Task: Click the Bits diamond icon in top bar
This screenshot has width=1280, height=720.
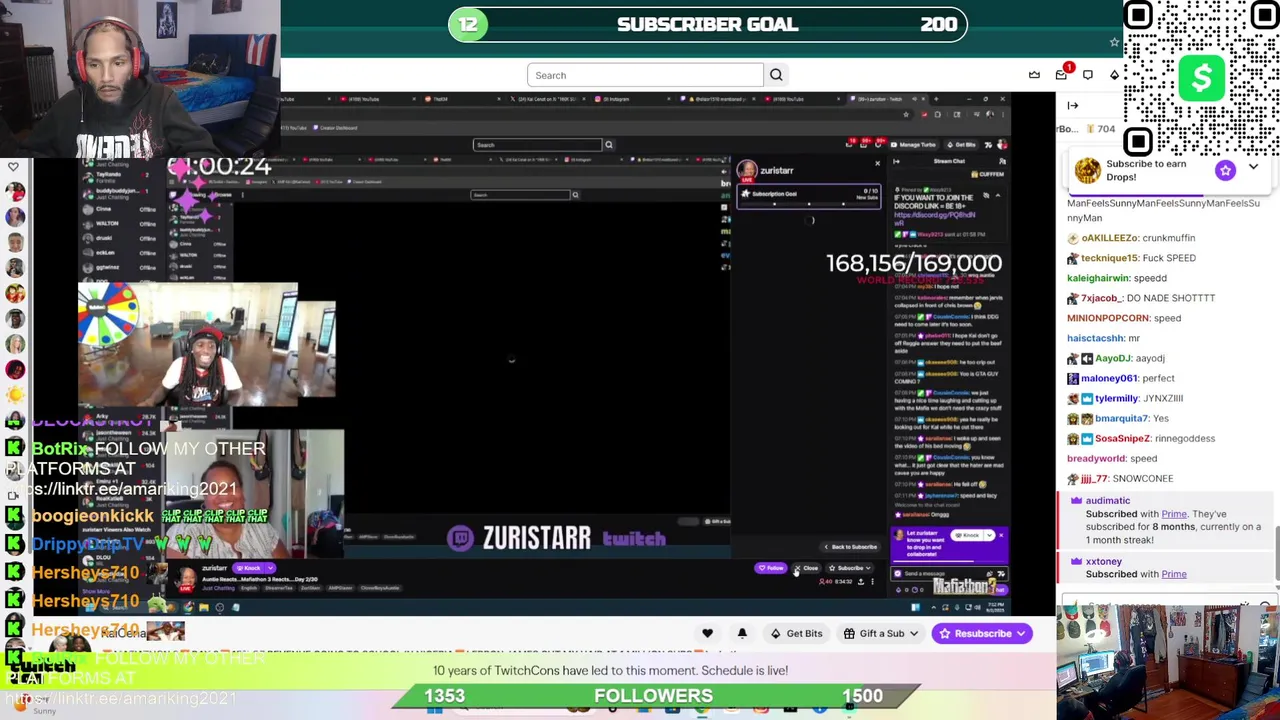Action: [x=1114, y=75]
